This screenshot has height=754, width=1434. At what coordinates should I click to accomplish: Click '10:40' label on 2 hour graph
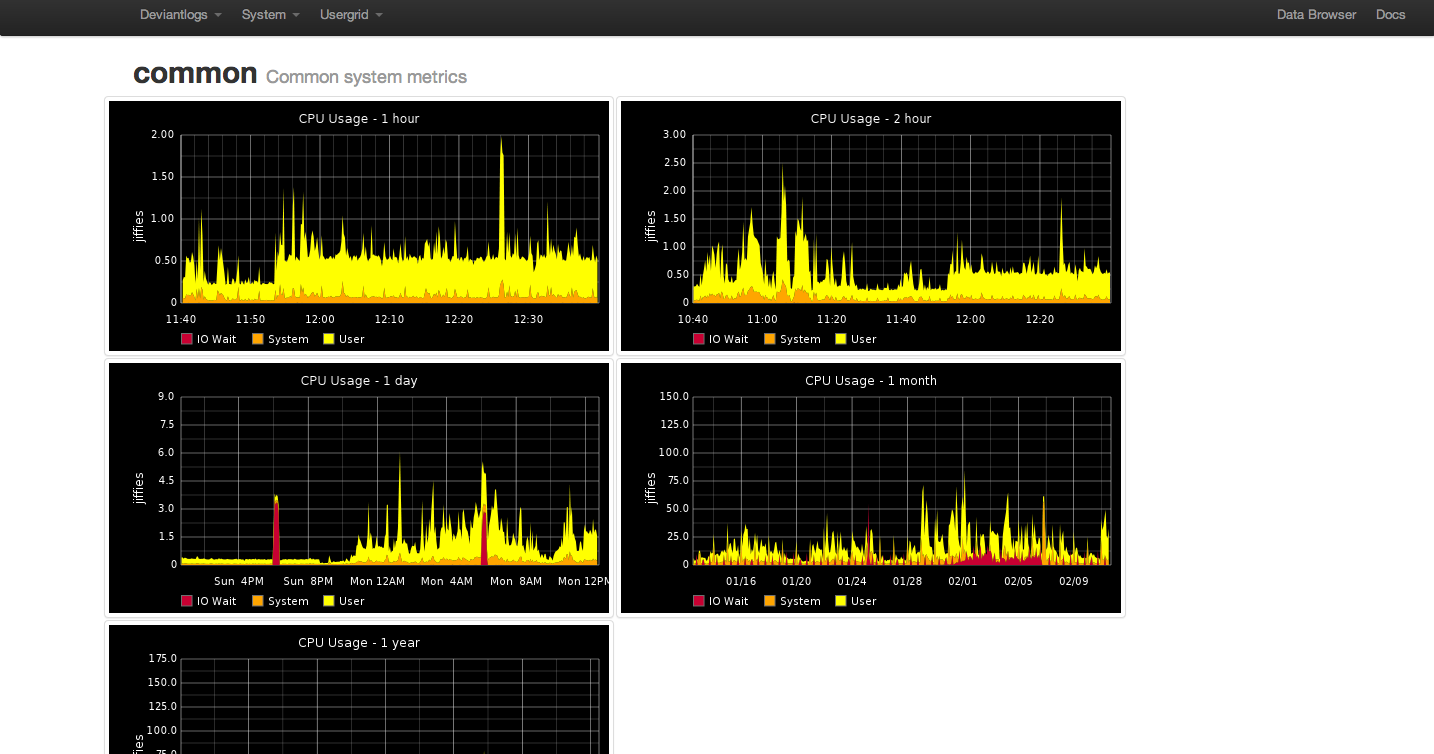click(x=692, y=320)
